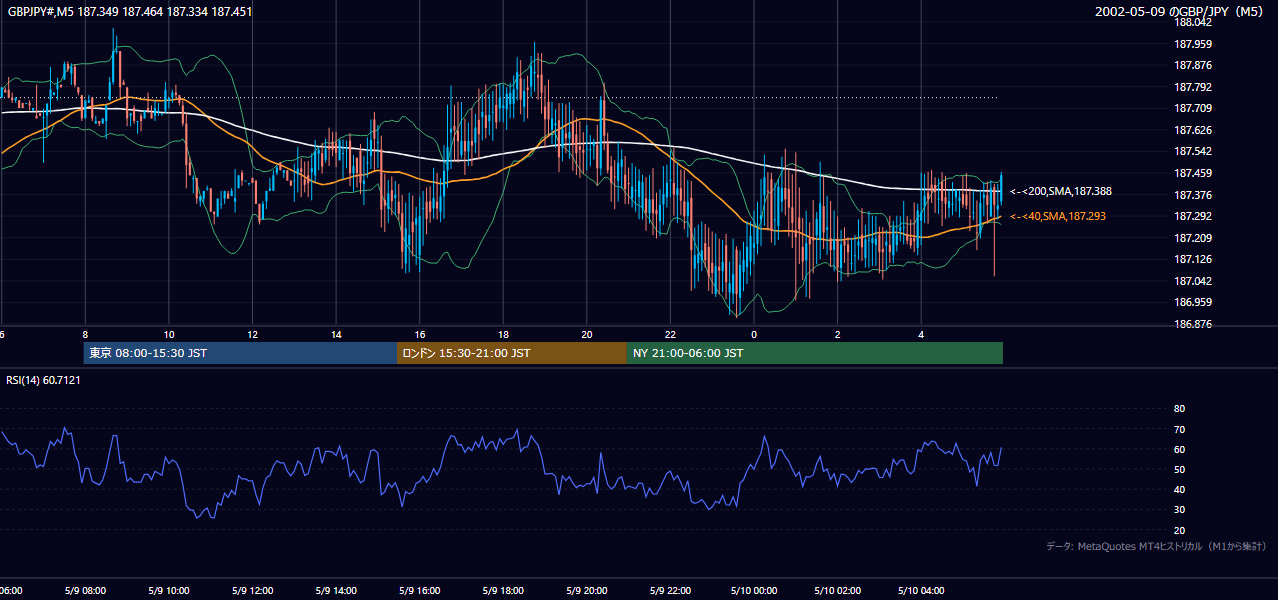The image size is (1278, 600).
Task: Click price level 187.042 on the axis
Action: 1192,281
